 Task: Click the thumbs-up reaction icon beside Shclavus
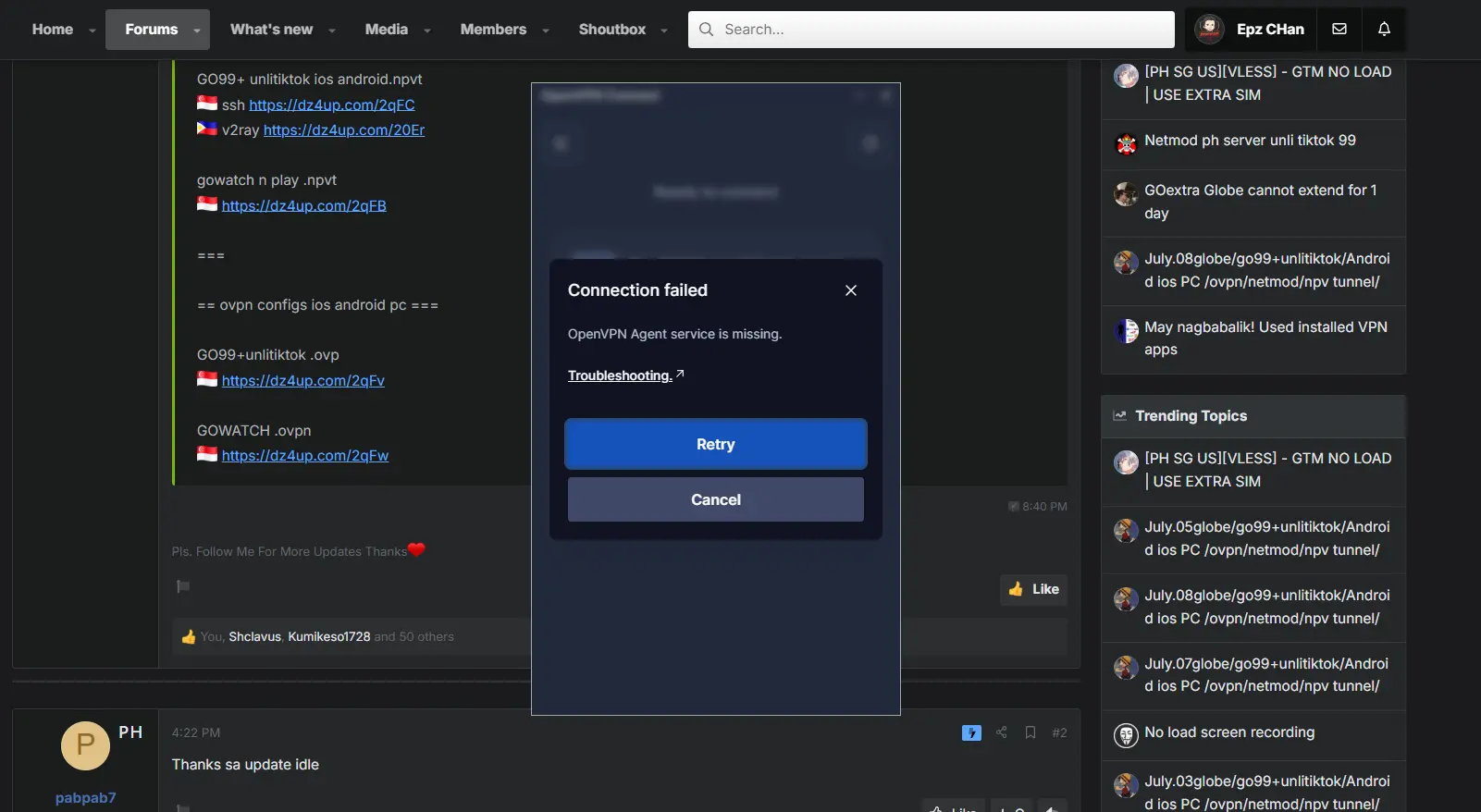pyautogui.click(x=189, y=636)
